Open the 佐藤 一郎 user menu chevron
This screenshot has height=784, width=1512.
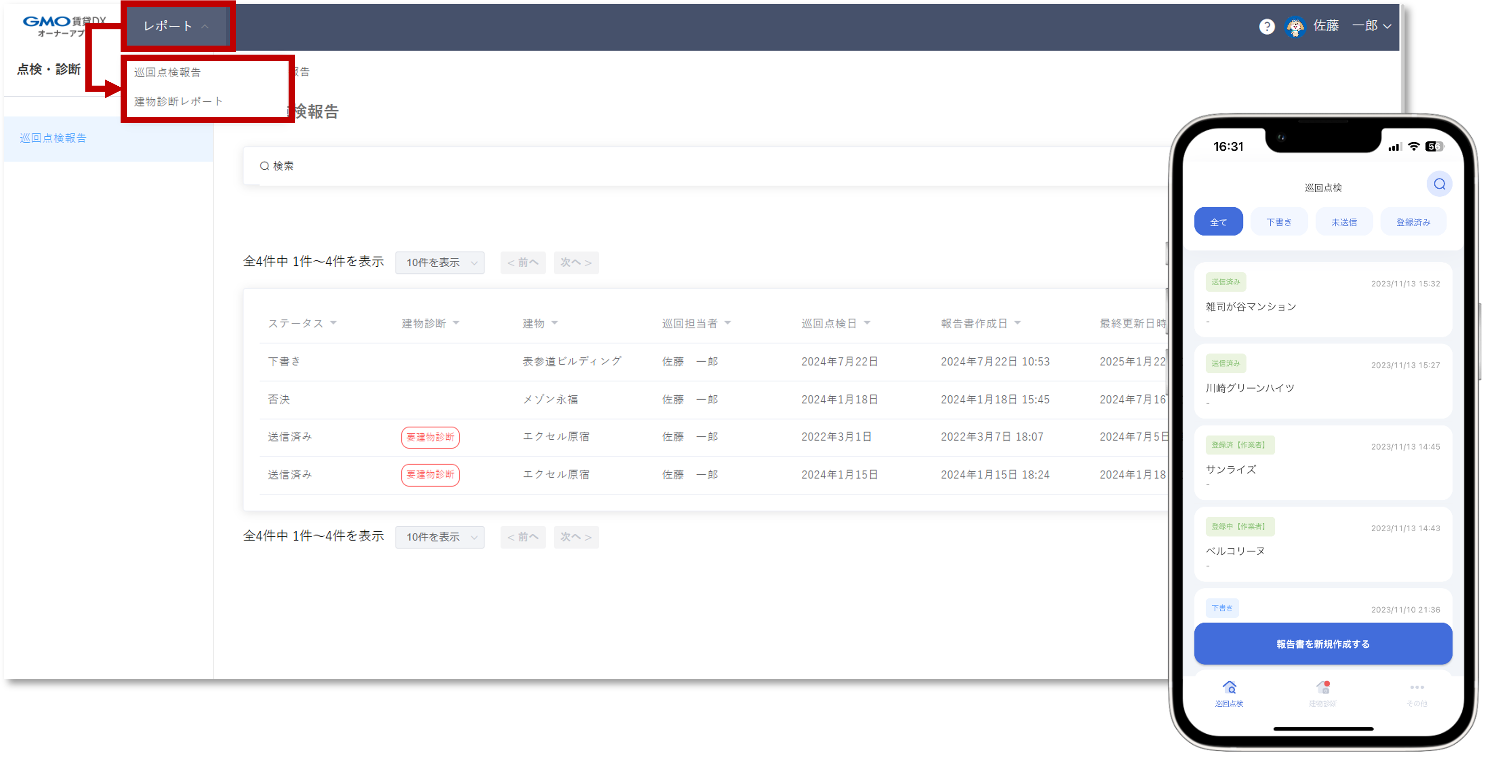[1387, 27]
